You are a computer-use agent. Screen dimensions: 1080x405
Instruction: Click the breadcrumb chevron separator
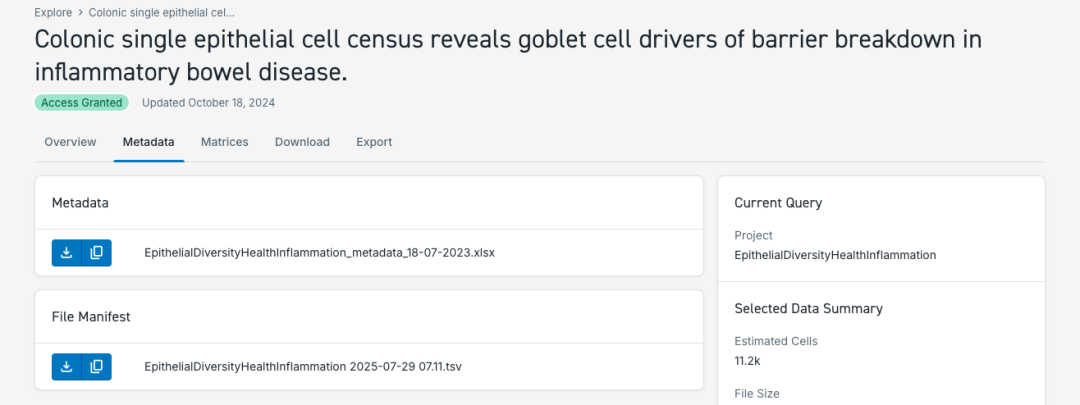pos(80,12)
